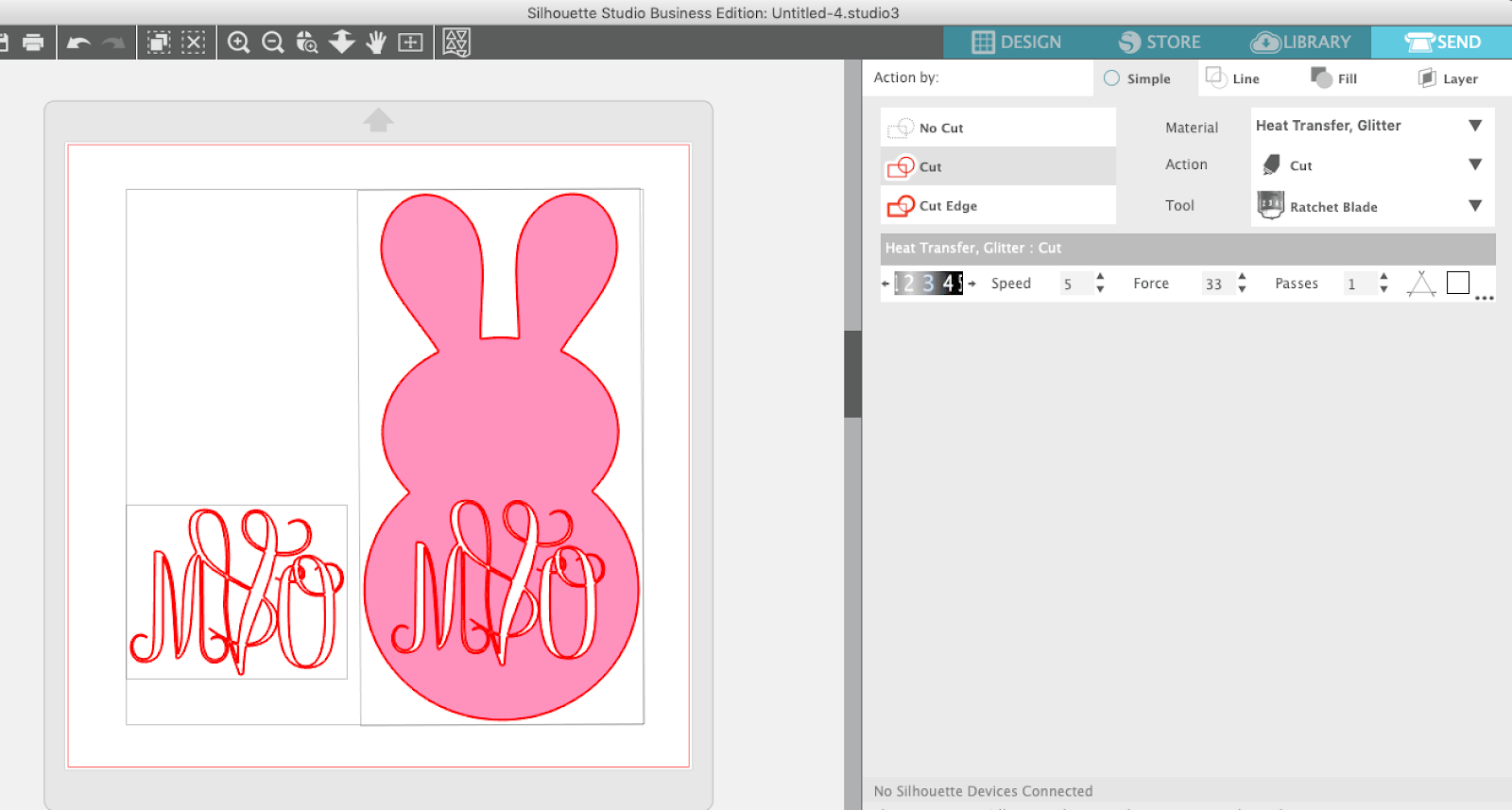
Task: Increase the Speed value with up arrow
Action: [1100, 277]
